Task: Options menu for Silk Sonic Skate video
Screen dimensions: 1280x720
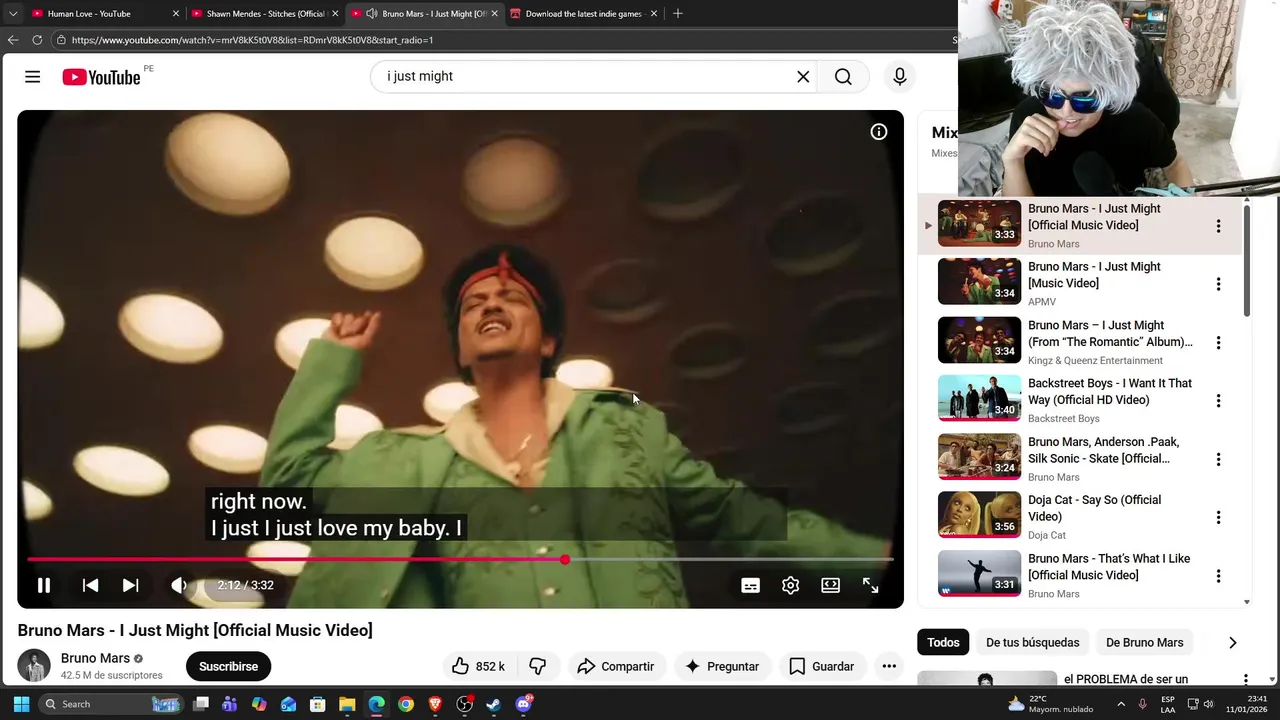Action: [x=1218, y=460]
